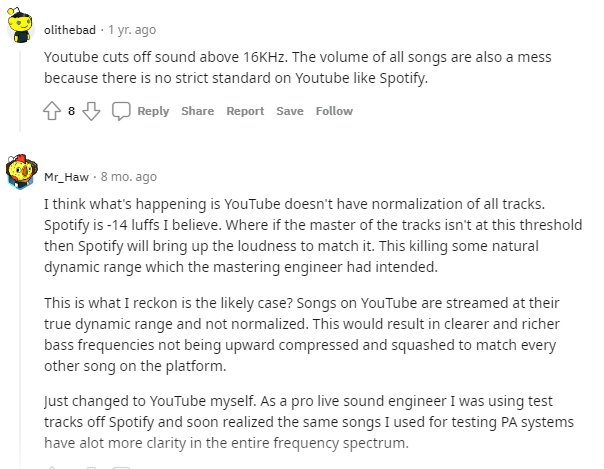
Task: Upvote olithebad's comment
Action: pos(52,111)
